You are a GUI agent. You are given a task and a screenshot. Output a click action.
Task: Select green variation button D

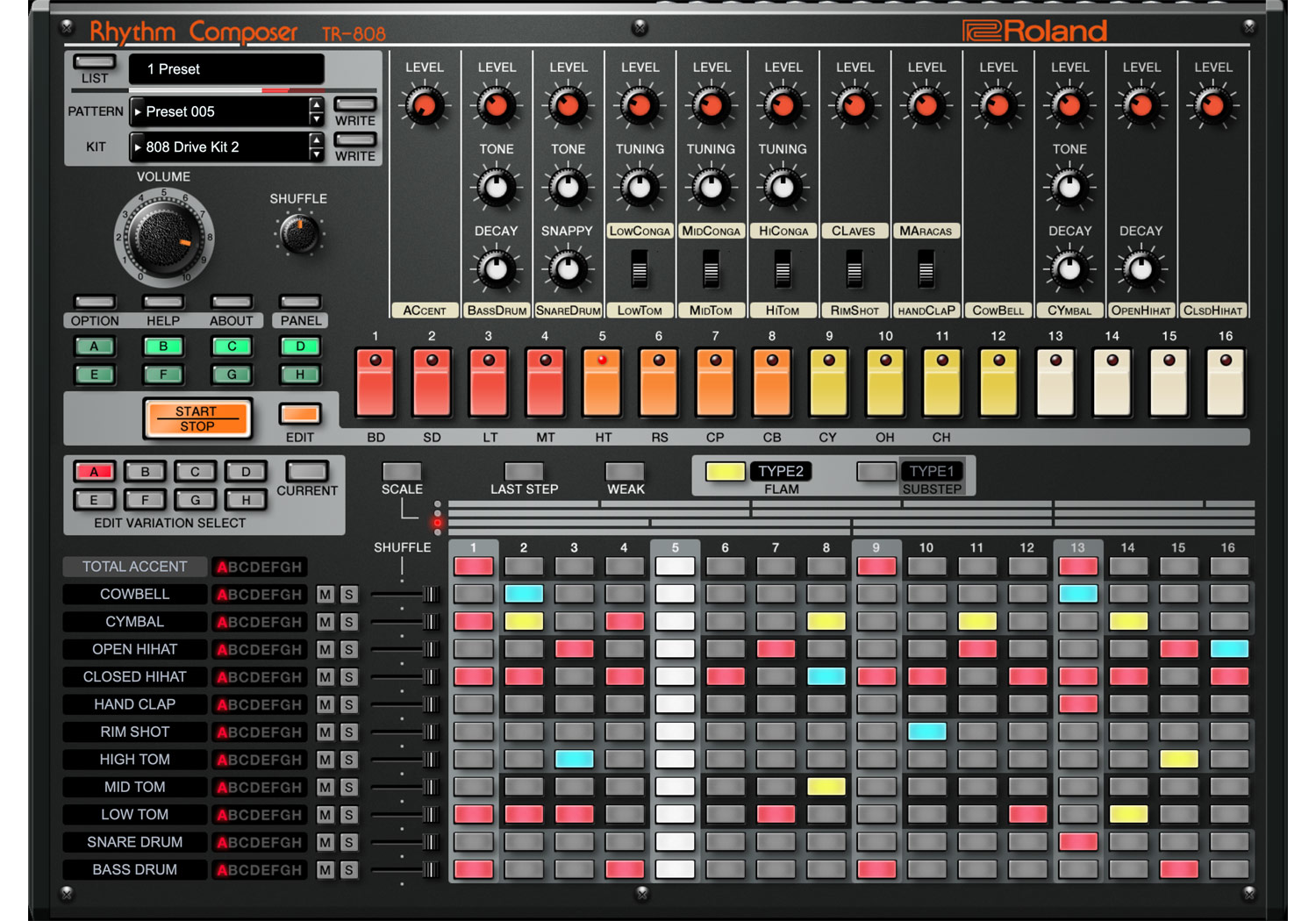[300, 346]
